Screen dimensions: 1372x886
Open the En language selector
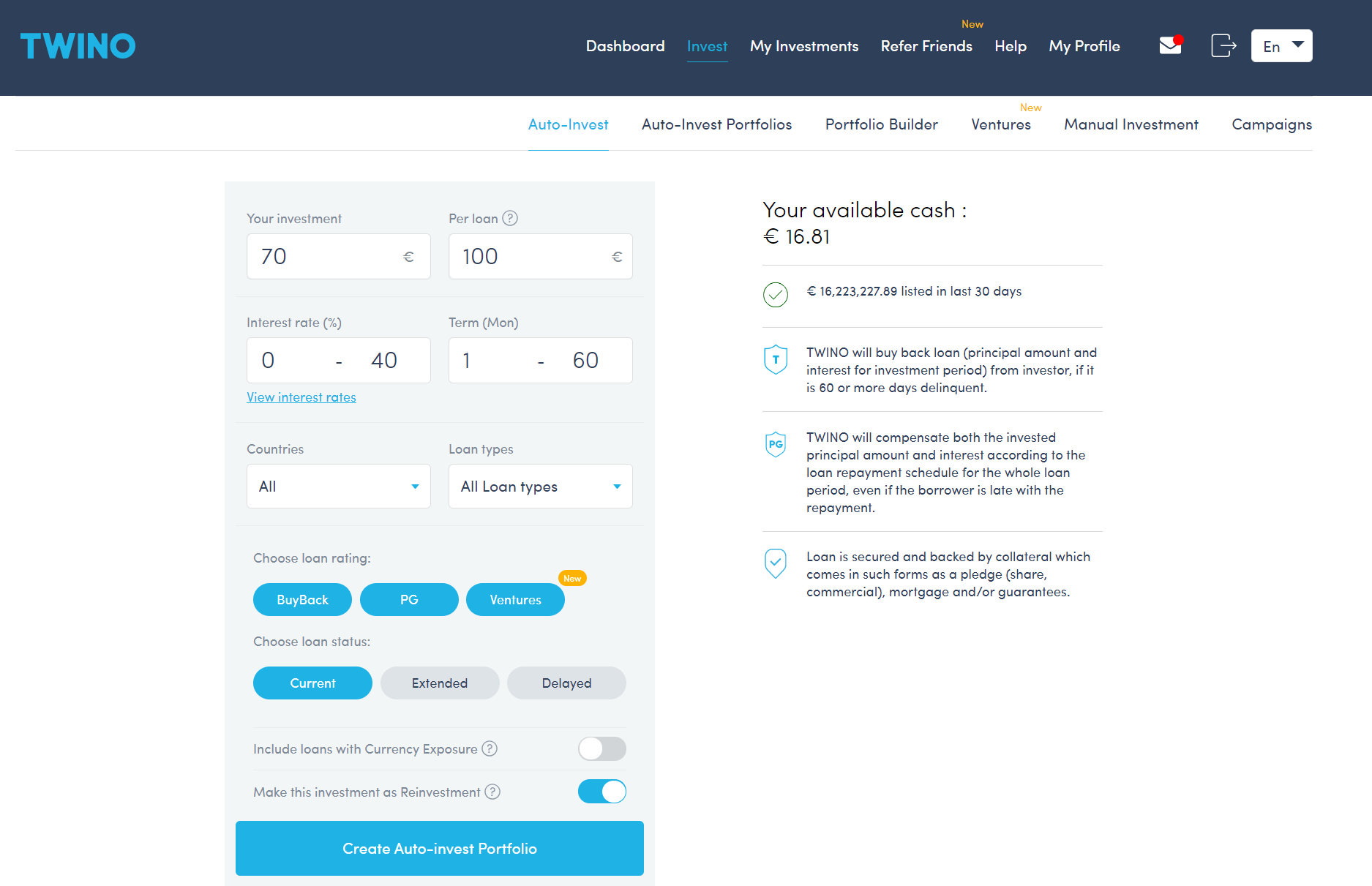[1281, 46]
